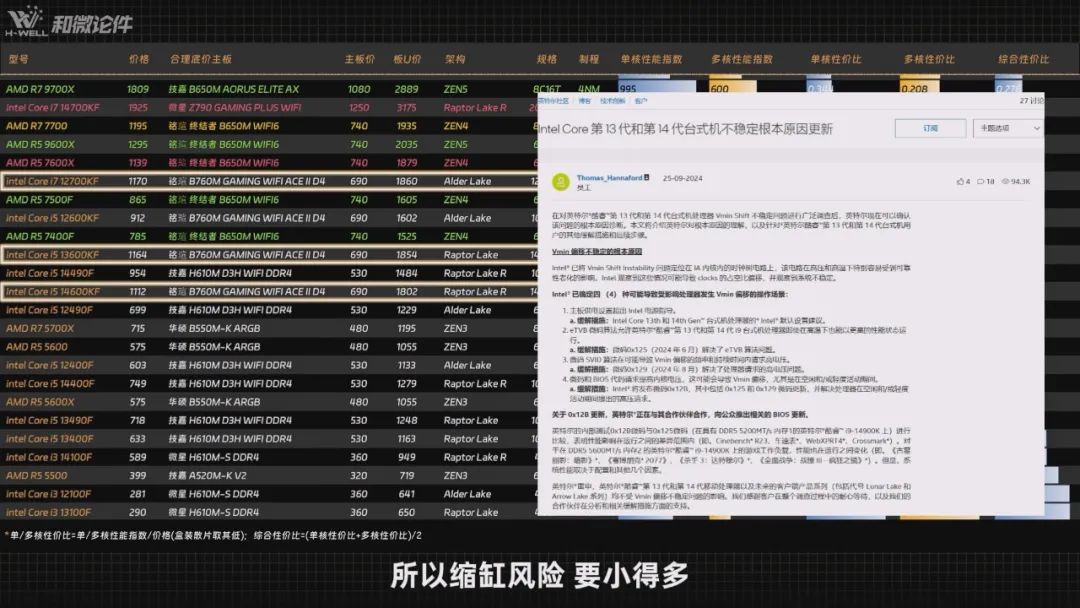The height and width of the screenshot is (608, 1080).
Task: Select the Intel Core i7 14700KF row name
Action: 52,107
